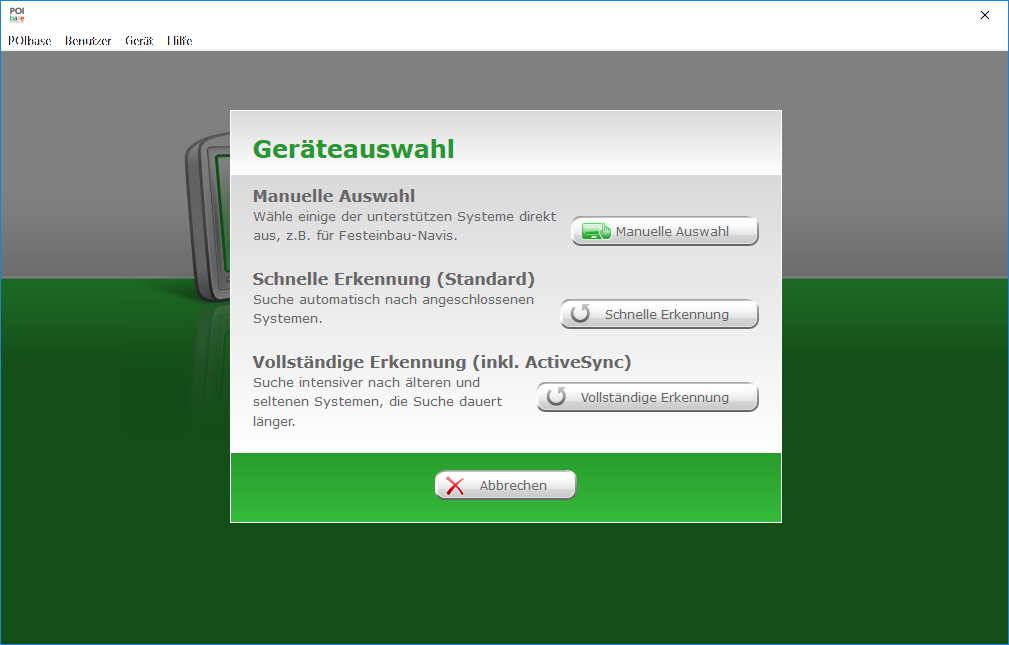Screen dimensions: 1009x645
Task: Open the Gerät menu
Action: 139,41
